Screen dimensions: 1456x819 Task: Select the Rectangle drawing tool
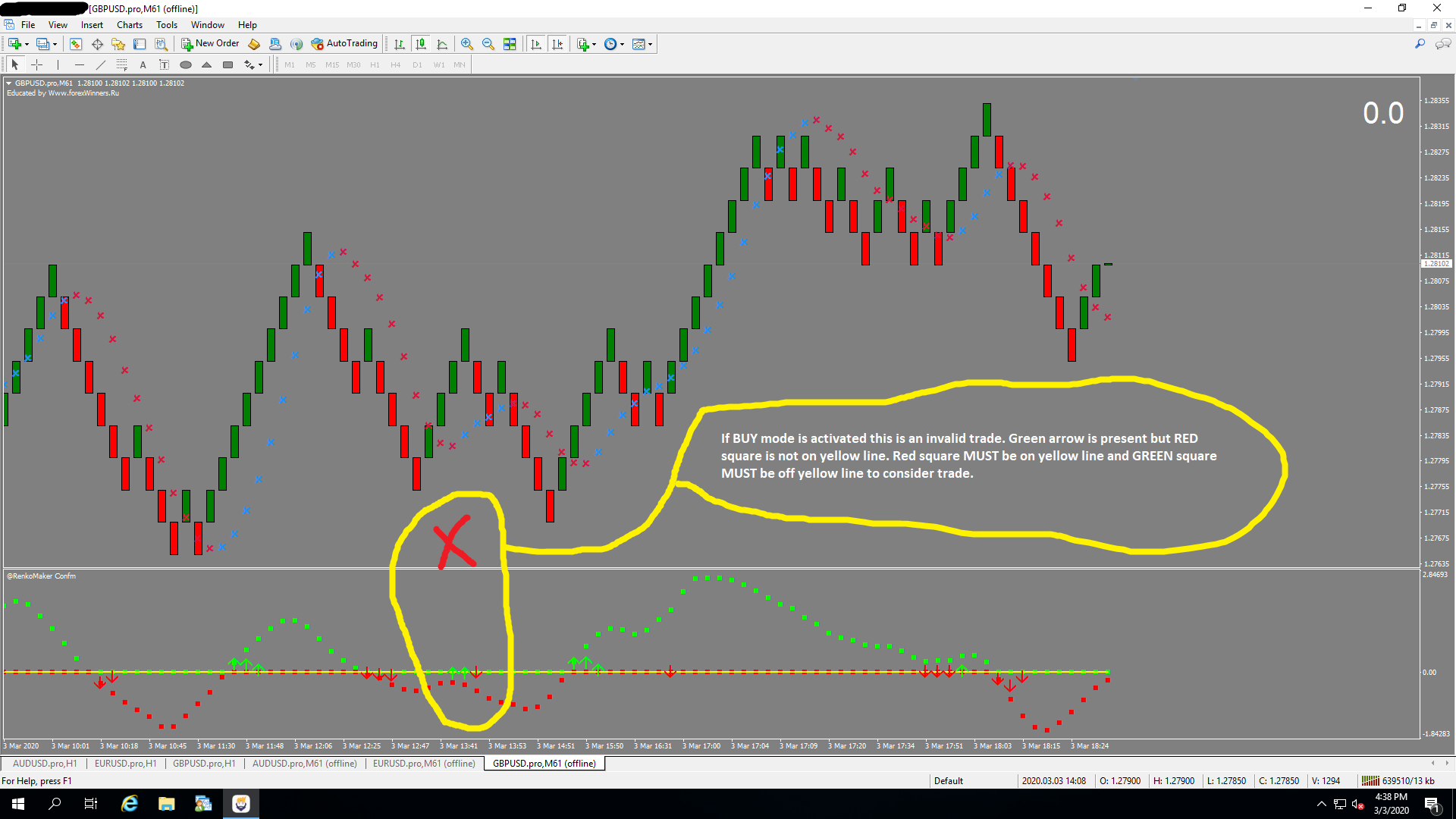227,64
